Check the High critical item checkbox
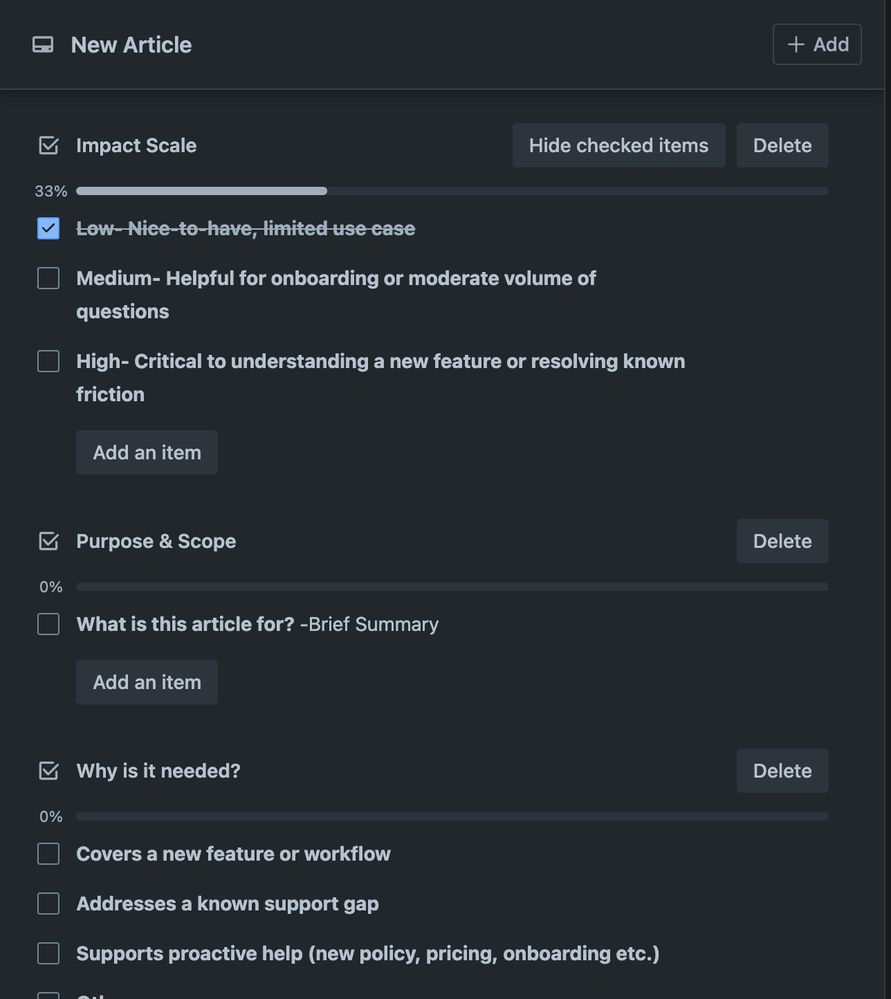The height and width of the screenshot is (999, 891). tap(48, 361)
